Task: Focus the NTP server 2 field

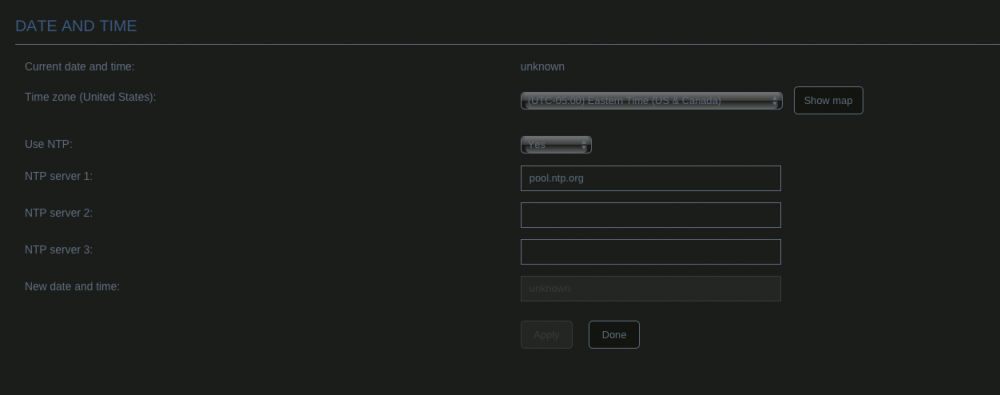Action: coord(651,215)
